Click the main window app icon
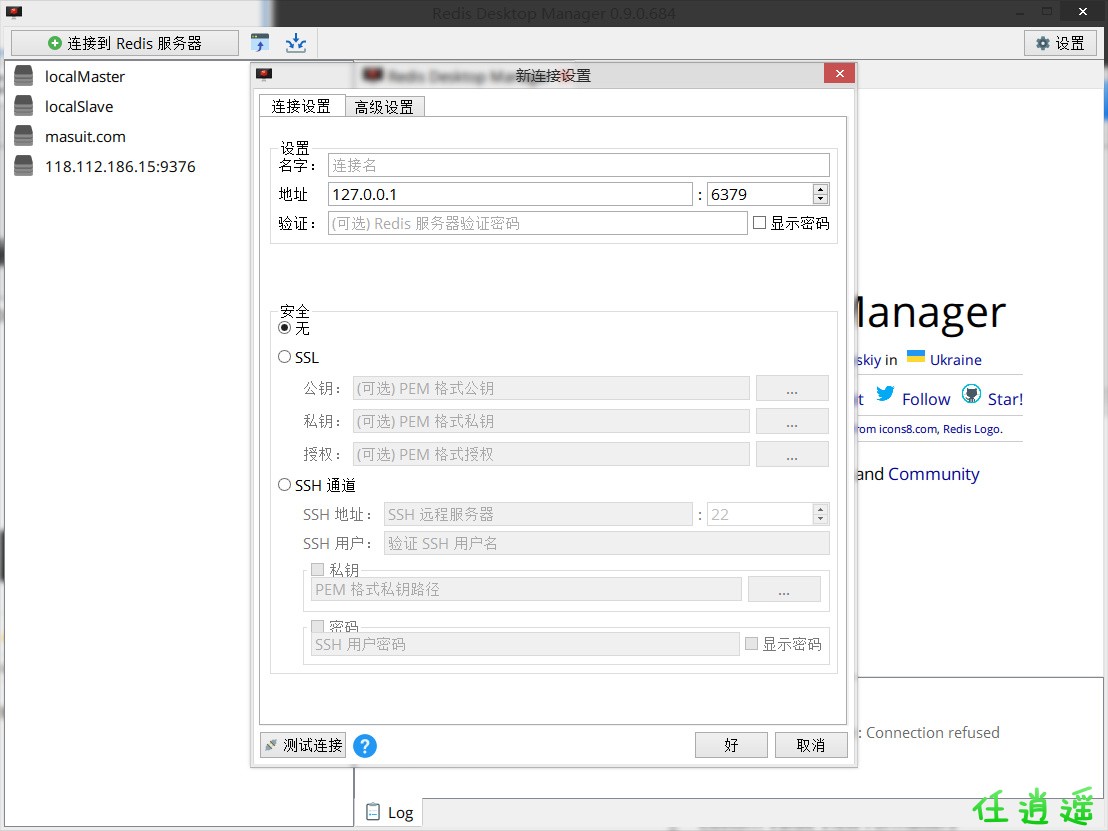Image resolution: width=1108 pixels, height=831 pixels. coord(13,12)
